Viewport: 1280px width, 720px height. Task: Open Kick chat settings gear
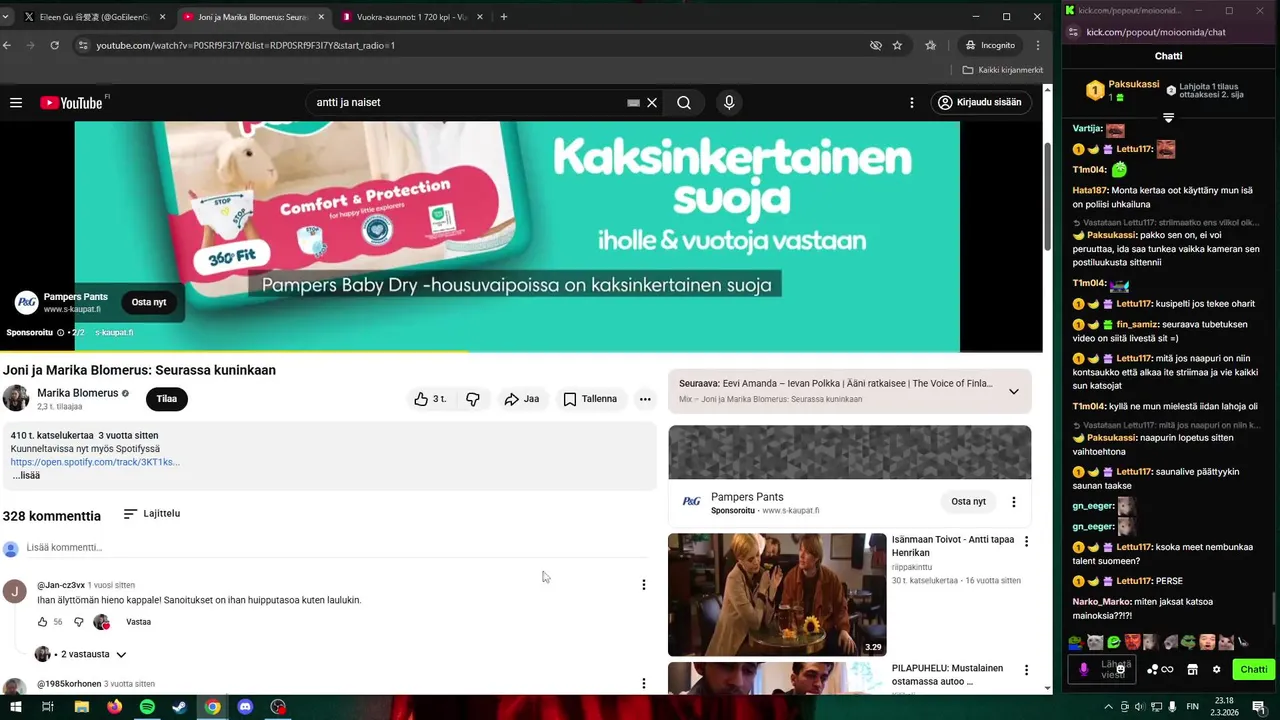tap(1216, 670)
